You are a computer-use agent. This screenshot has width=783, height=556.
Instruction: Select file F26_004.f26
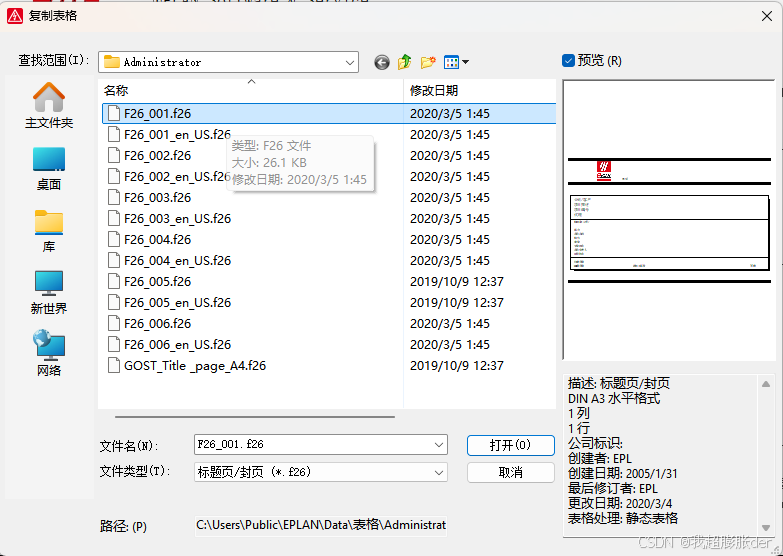click(x=157, y=239)
